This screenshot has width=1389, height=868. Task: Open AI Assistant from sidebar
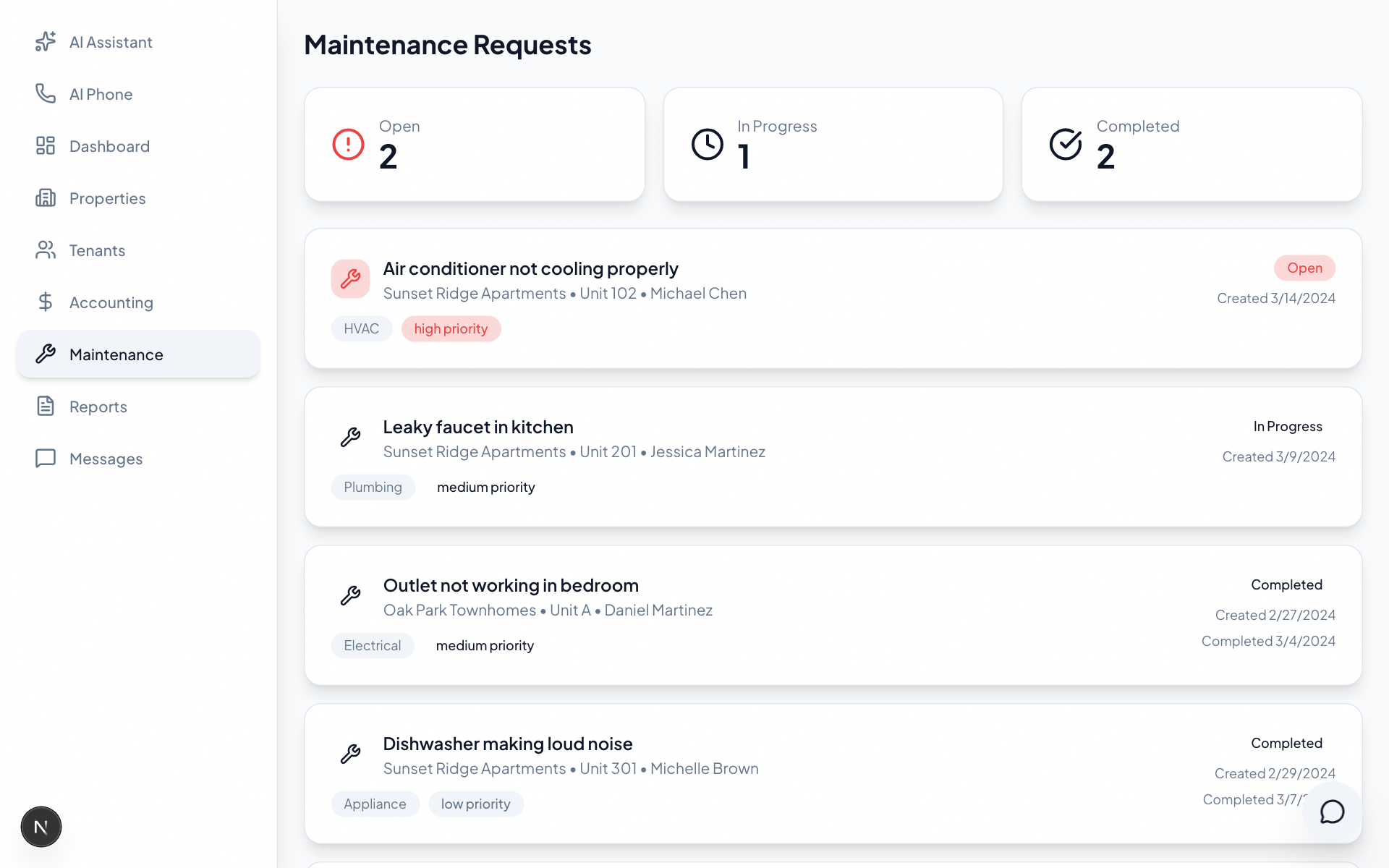[x=138, y=42]
